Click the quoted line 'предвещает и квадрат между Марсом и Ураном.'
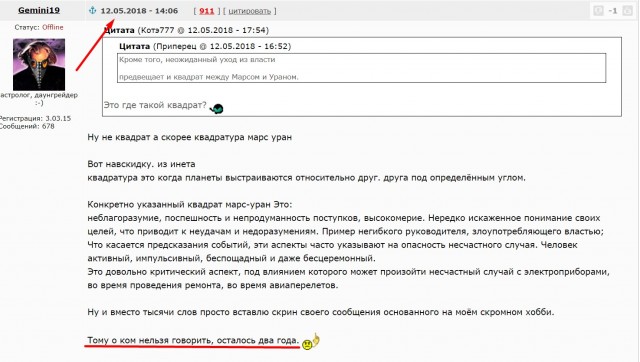The height and width of the screenshot is (362, 640). 209,77
